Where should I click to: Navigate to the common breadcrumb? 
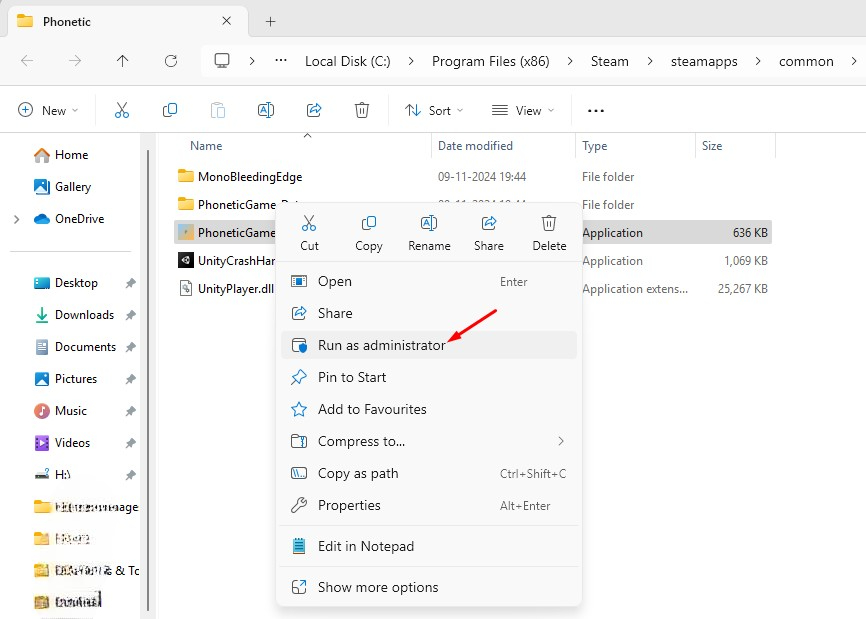[806, 61]
